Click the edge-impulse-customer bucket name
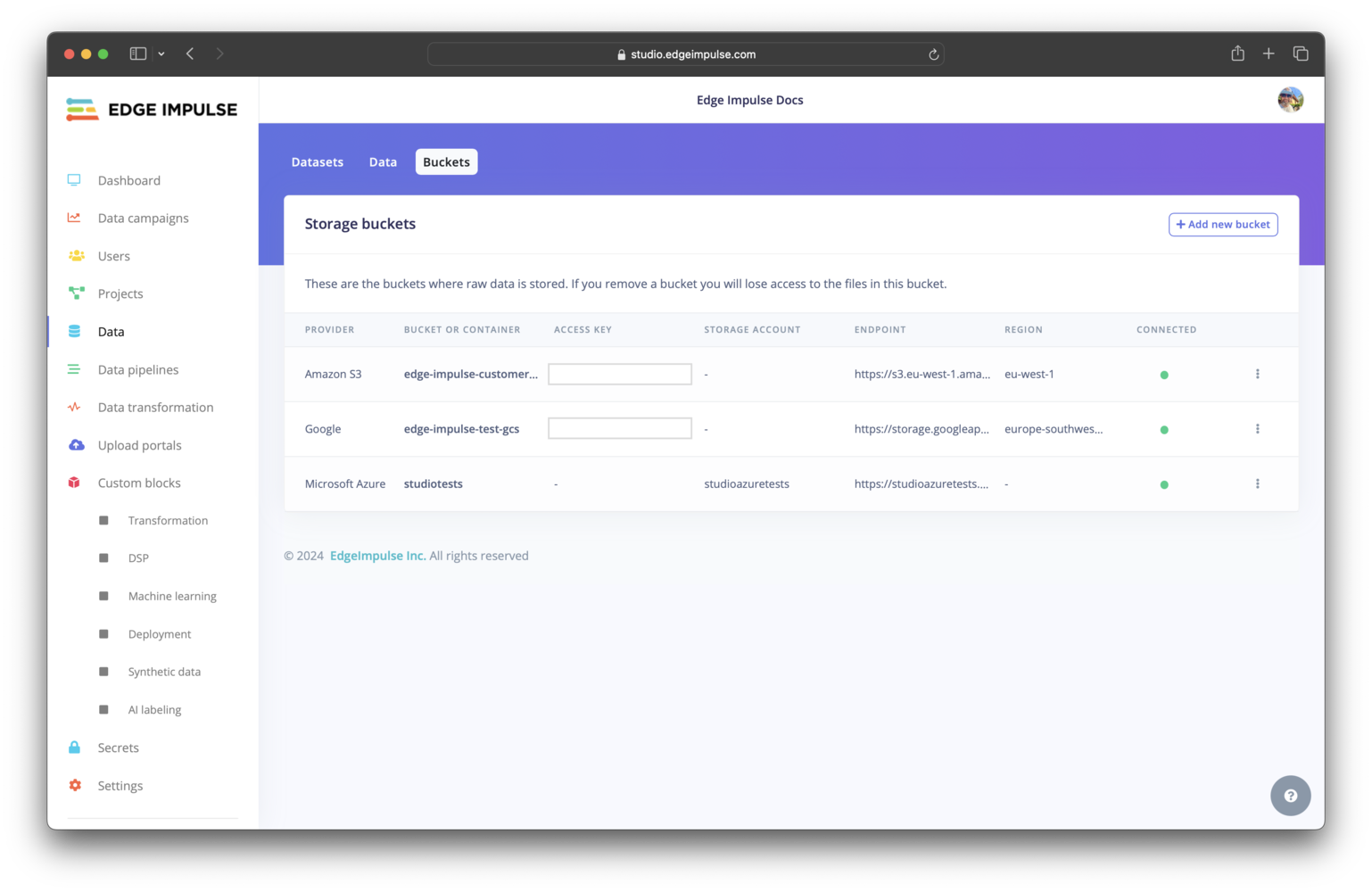The width and height of the screenshot is (1372, 892). coord(470,374)
